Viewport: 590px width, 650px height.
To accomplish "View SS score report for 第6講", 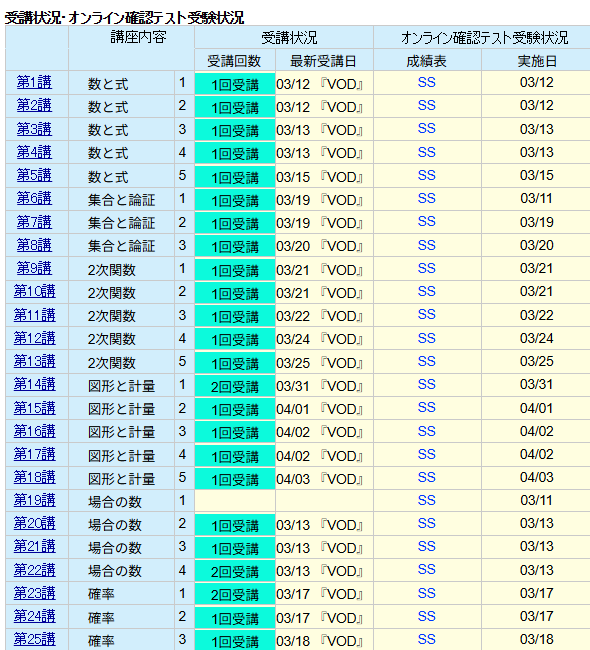I will [427, 198].
